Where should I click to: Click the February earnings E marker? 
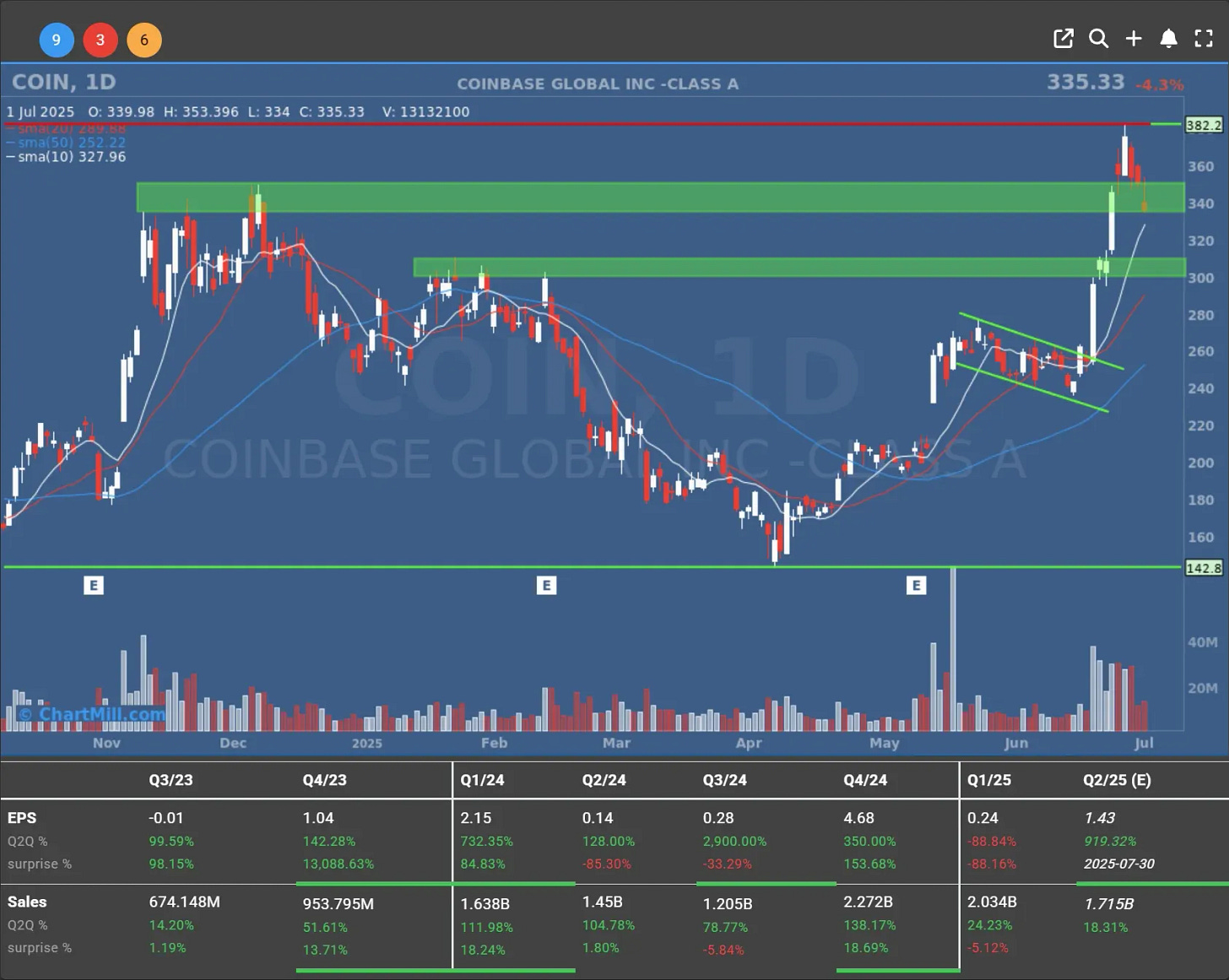pyautogui.click(x=546, y=585)
